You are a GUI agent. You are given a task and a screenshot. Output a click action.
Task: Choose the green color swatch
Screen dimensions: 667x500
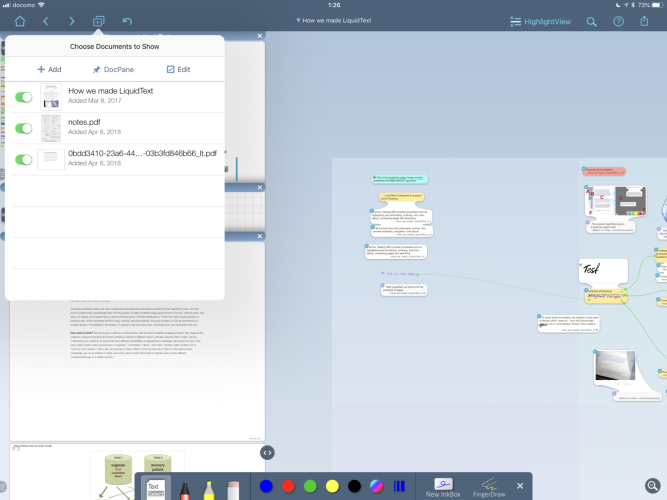coord(309,486)
